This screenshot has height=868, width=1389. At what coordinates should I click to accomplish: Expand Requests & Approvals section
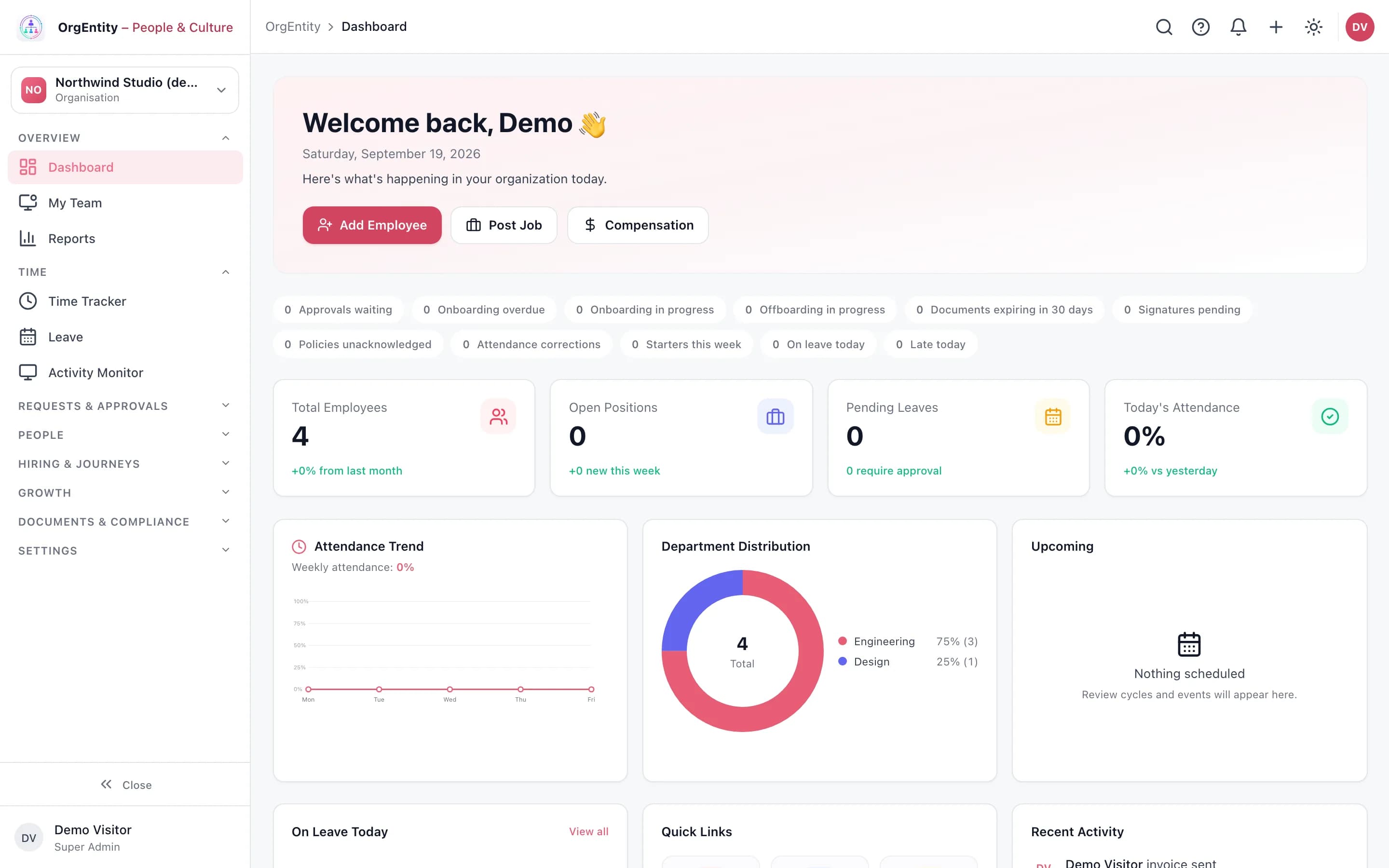click(124, 406)
